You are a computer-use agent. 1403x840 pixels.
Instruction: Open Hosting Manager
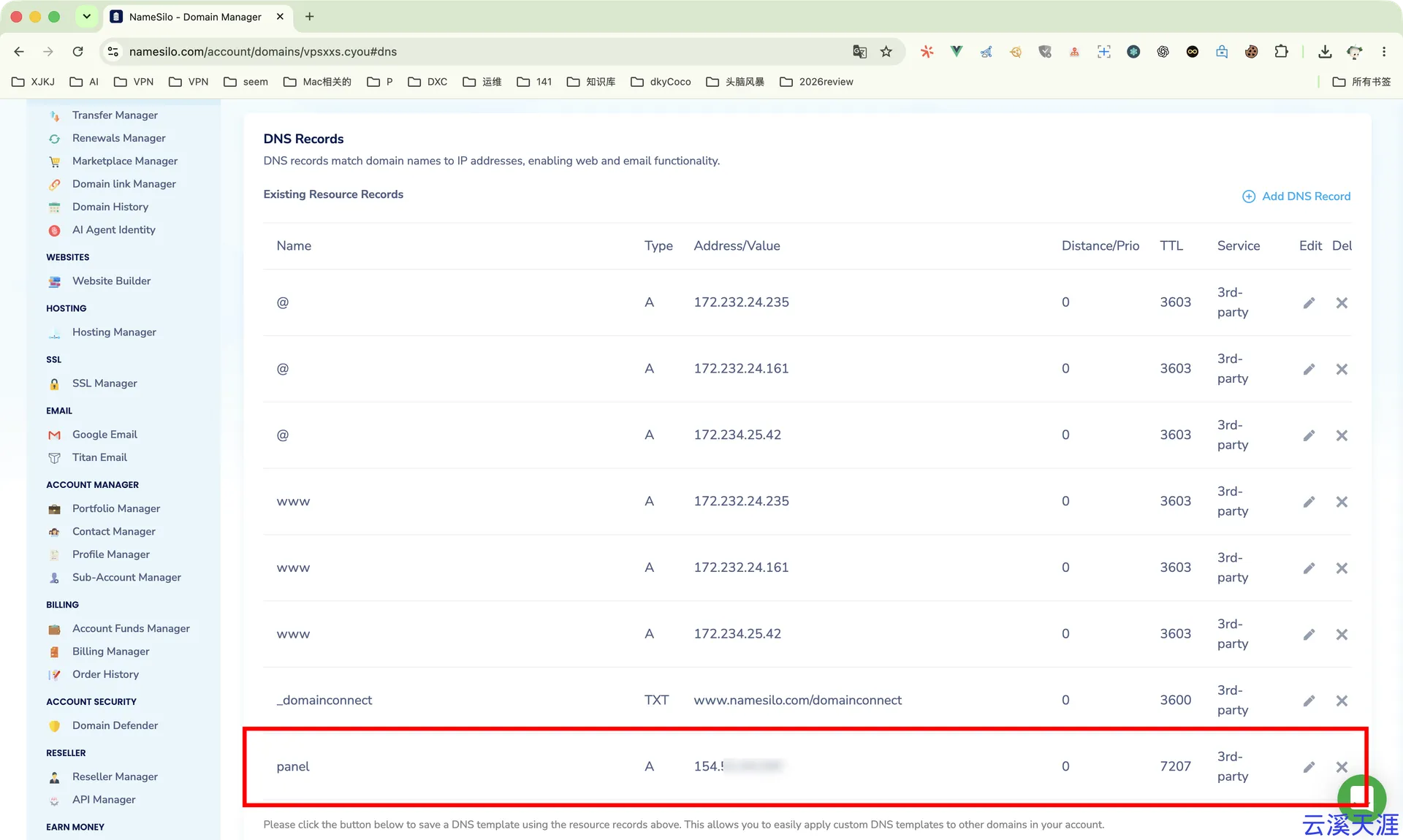(114, 332)
